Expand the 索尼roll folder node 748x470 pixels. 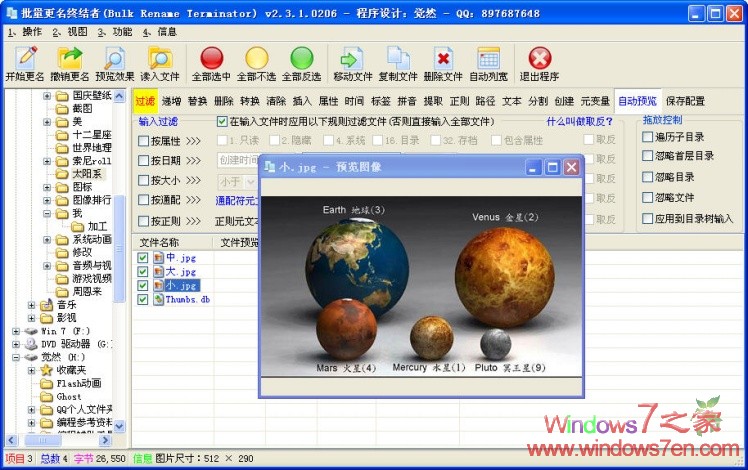(x=47, y=161)
